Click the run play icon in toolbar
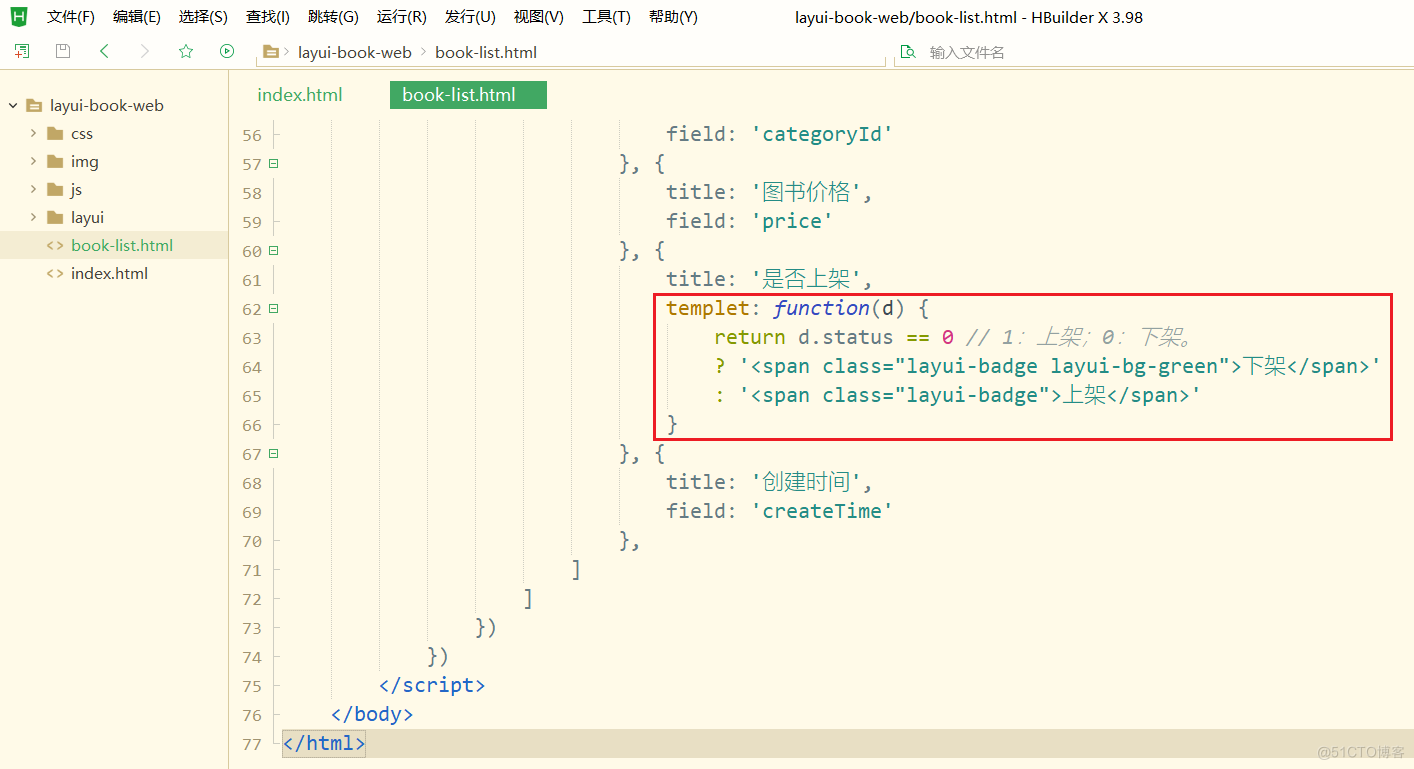 click(227, 51)
